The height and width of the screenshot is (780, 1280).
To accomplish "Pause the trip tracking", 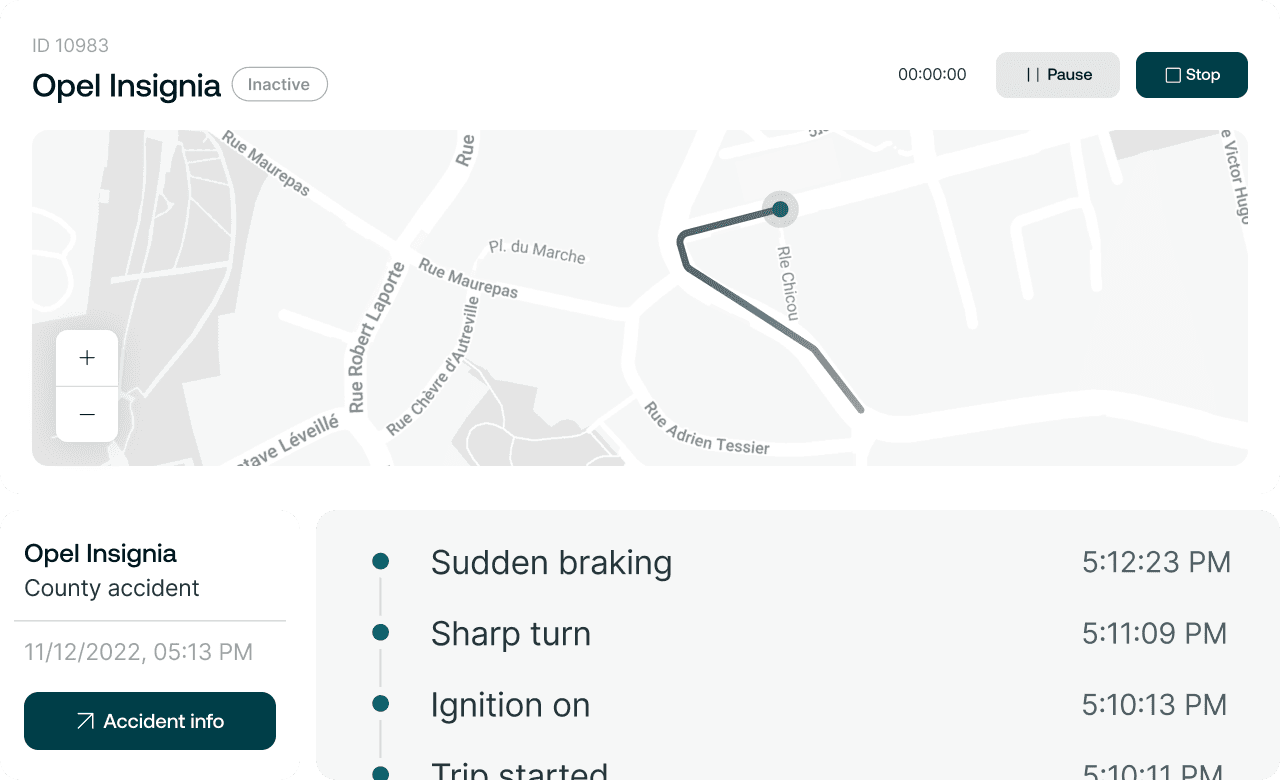I will (x=1058, y=75).
